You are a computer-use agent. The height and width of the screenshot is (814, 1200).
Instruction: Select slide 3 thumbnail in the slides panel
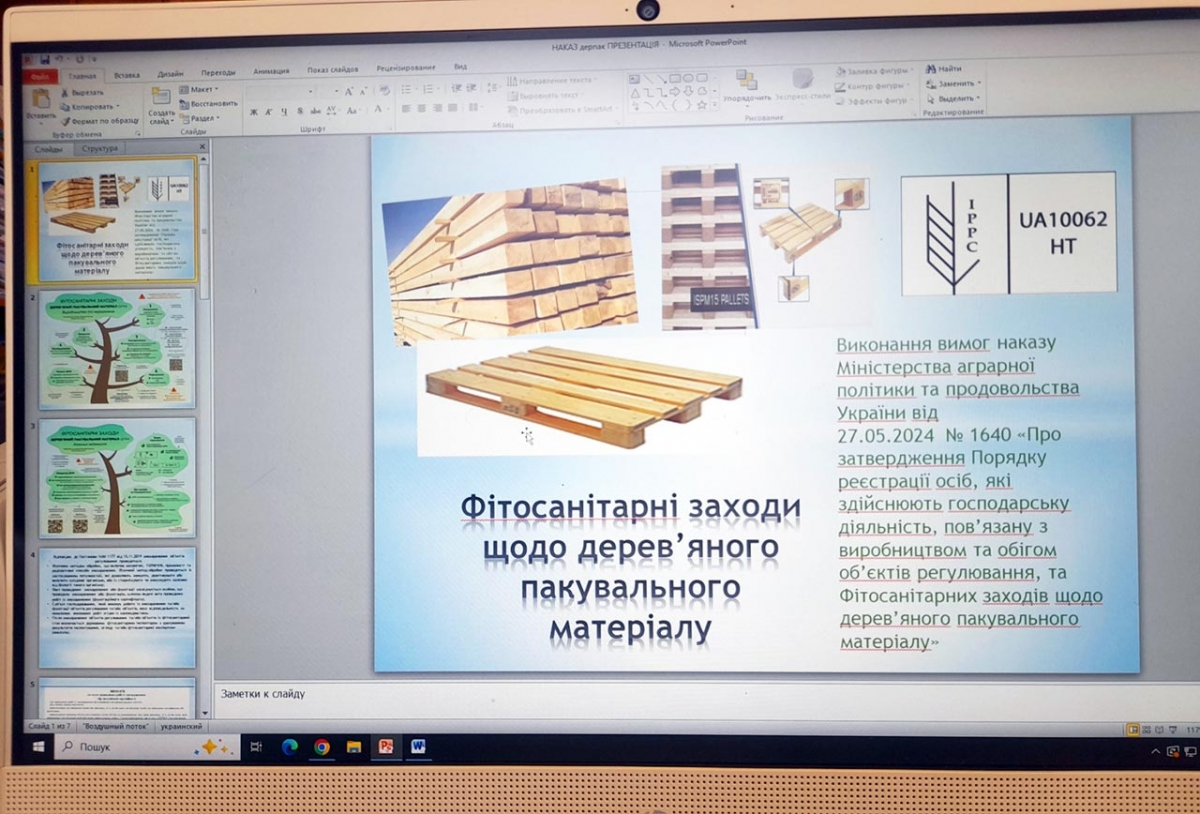point(117,477)
